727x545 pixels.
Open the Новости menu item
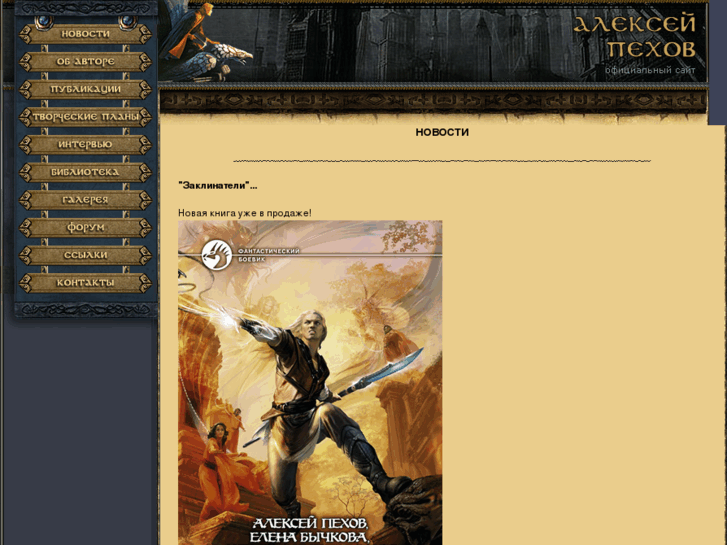click(x=85, y=34)
